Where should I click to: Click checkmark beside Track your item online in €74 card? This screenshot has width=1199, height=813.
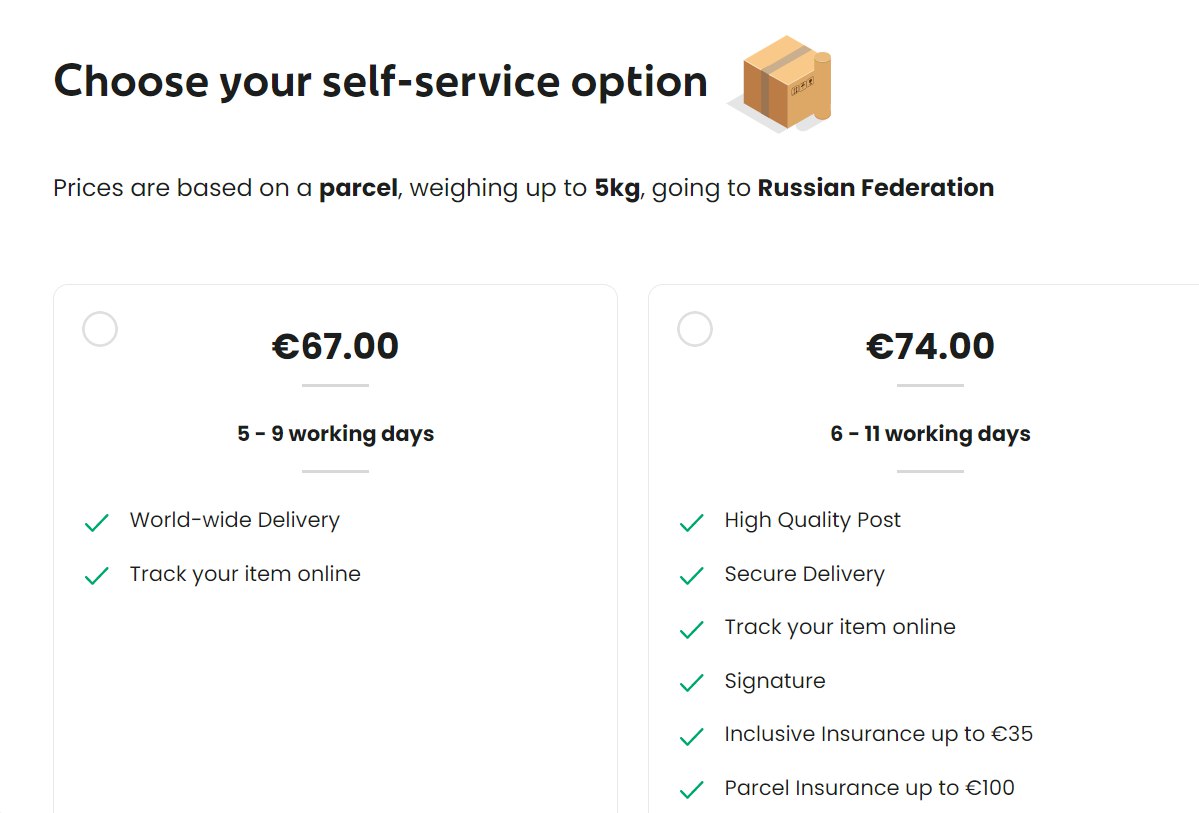691,629
